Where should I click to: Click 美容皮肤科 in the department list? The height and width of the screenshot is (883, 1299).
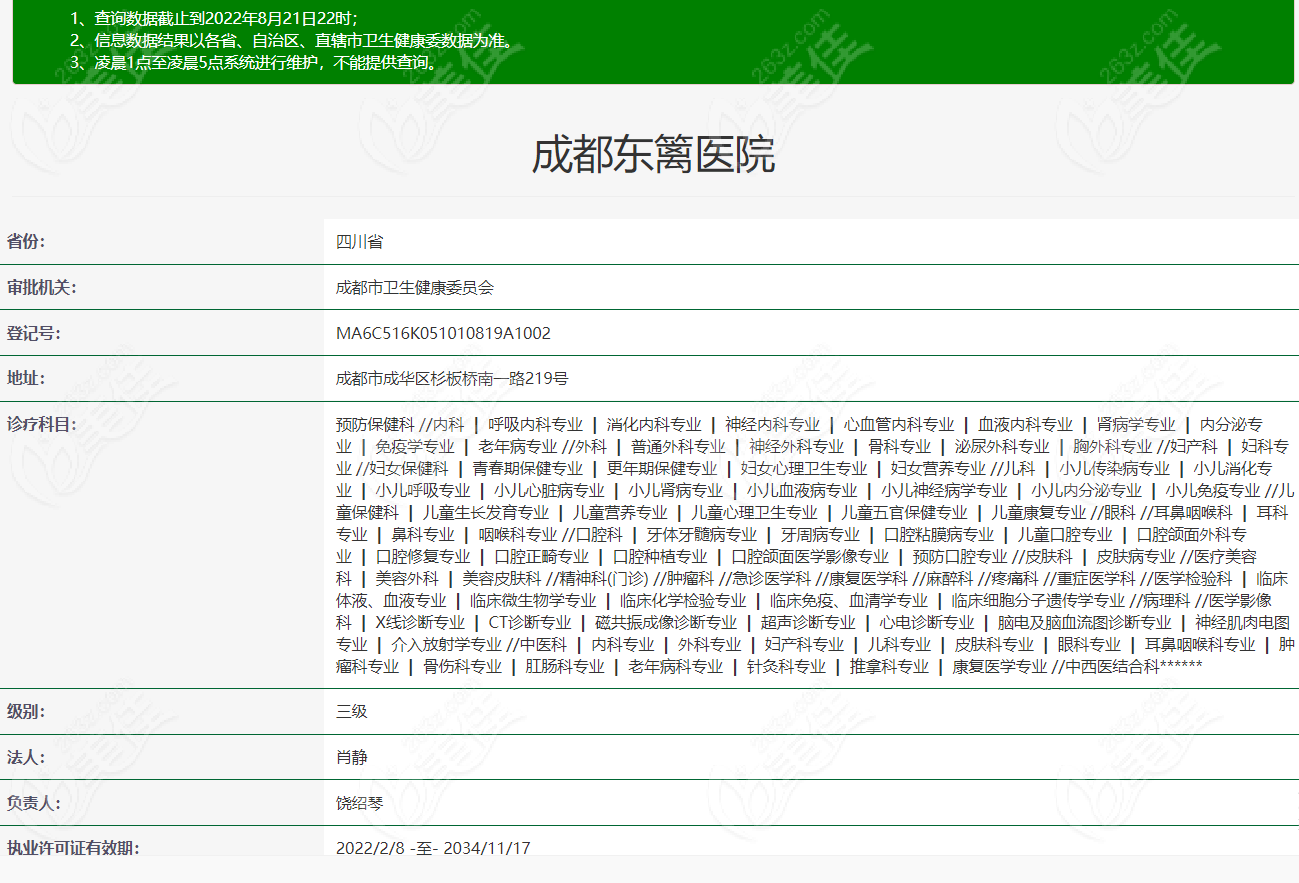501,578
